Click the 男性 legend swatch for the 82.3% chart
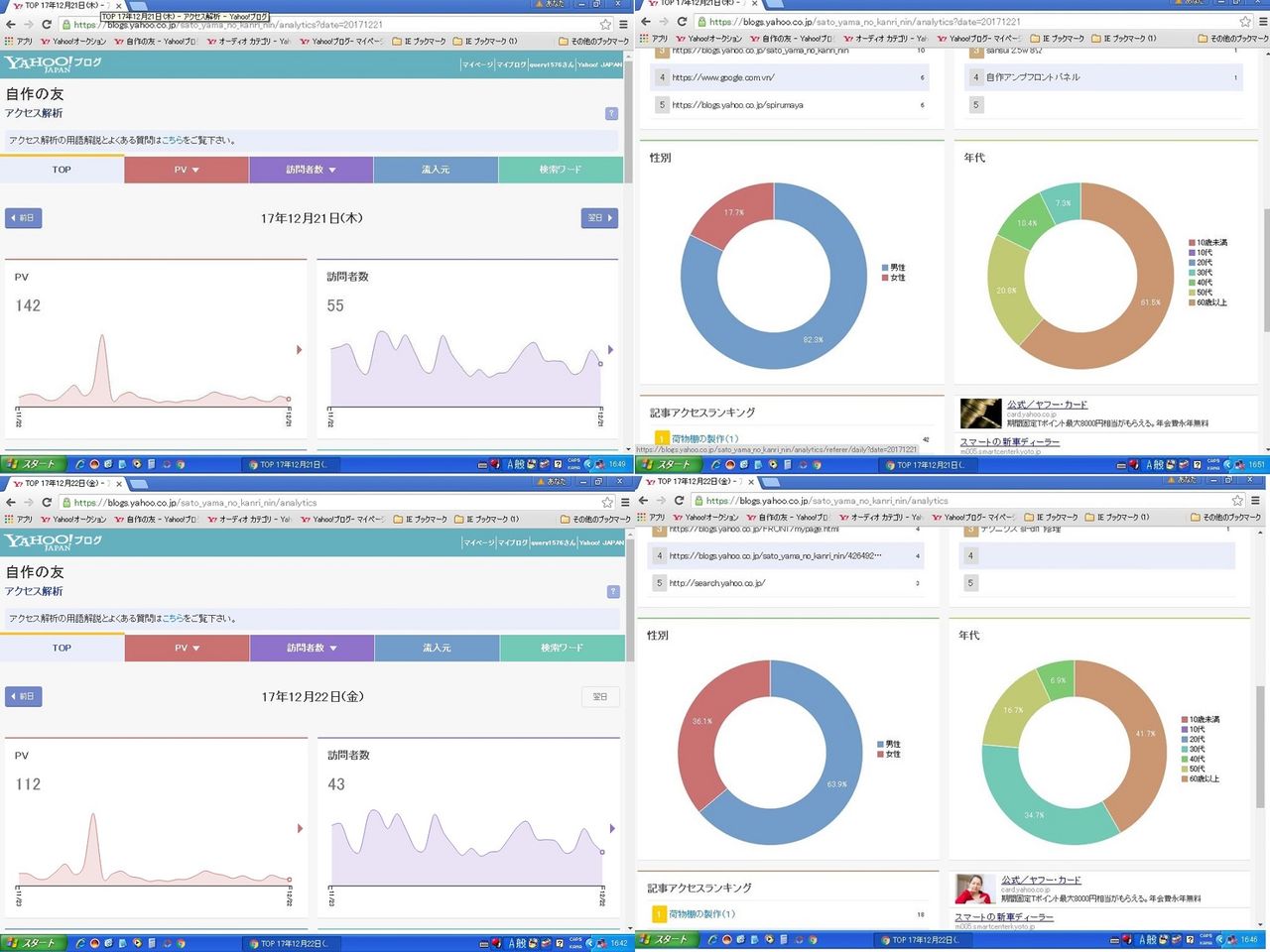 pyautogui.click(x=885, y=268)
